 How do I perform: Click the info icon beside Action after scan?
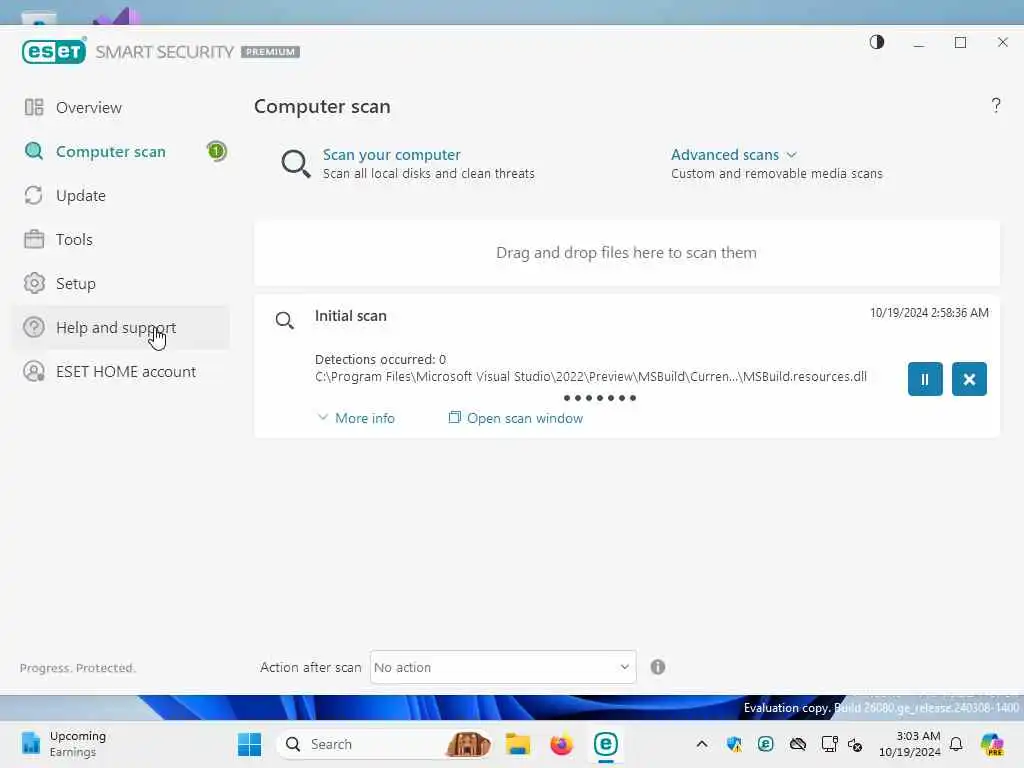click(658, 667)
